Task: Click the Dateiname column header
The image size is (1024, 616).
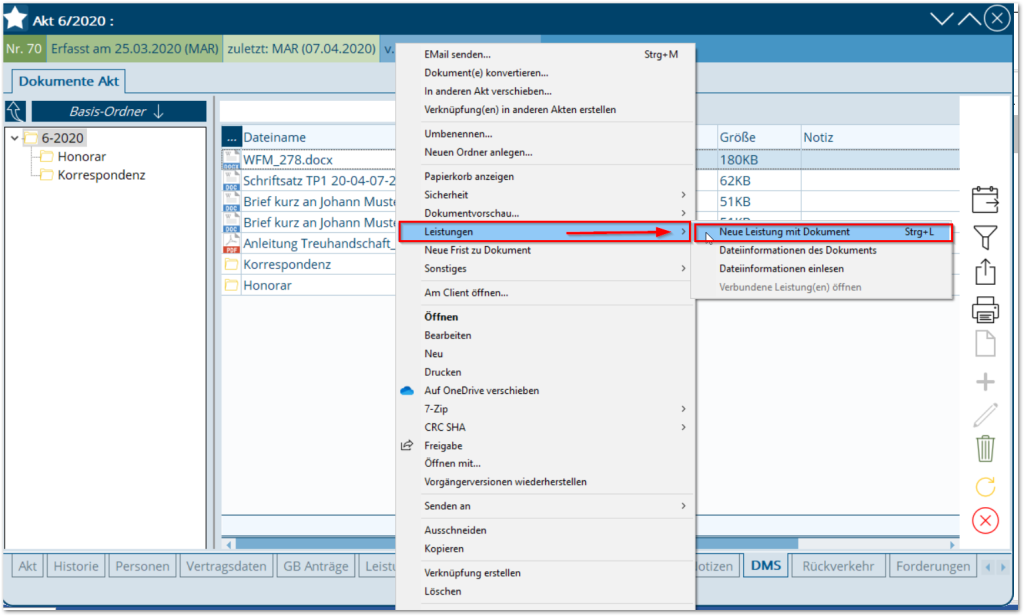Action: [x=275, y=137]
